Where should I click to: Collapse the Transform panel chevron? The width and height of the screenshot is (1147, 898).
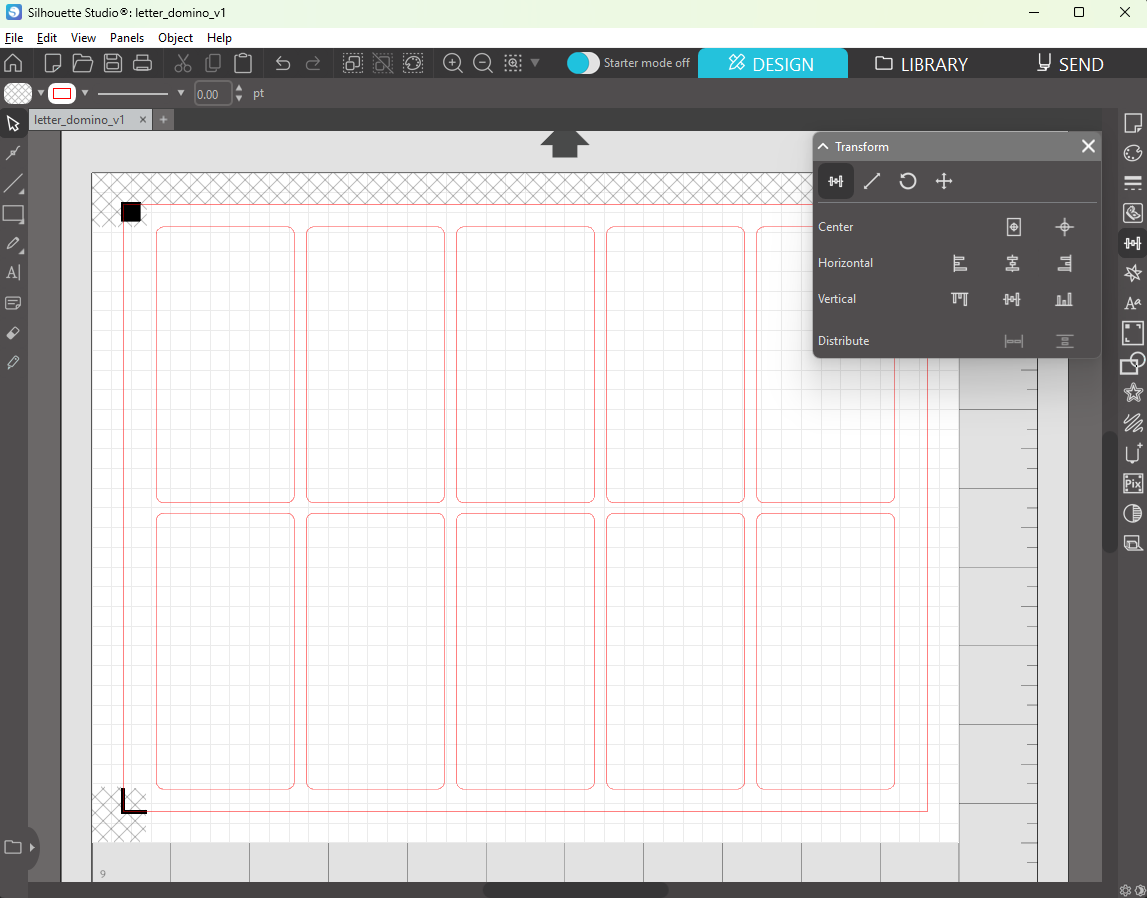823,146
